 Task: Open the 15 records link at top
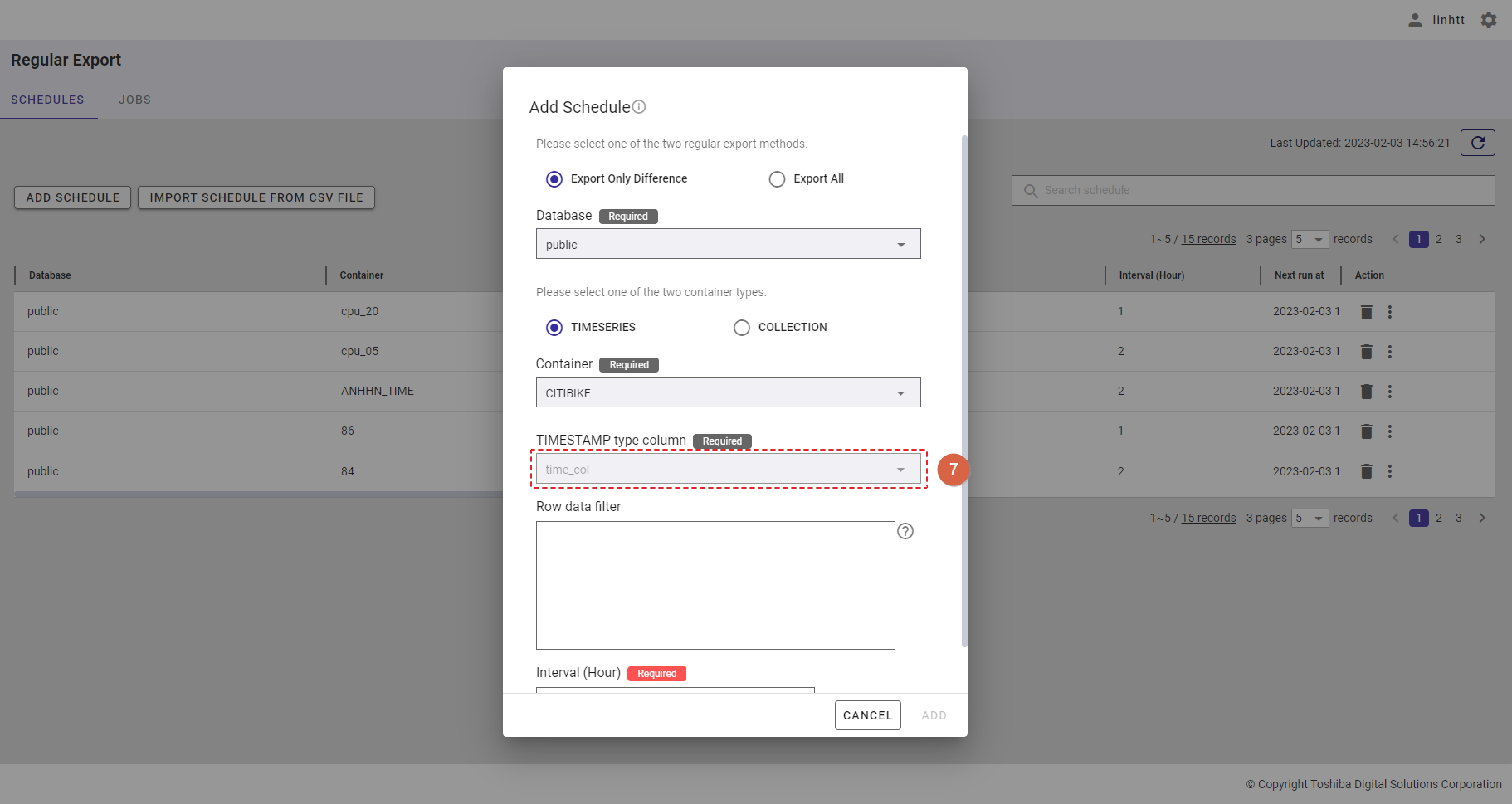click(x=1209, y=239)
